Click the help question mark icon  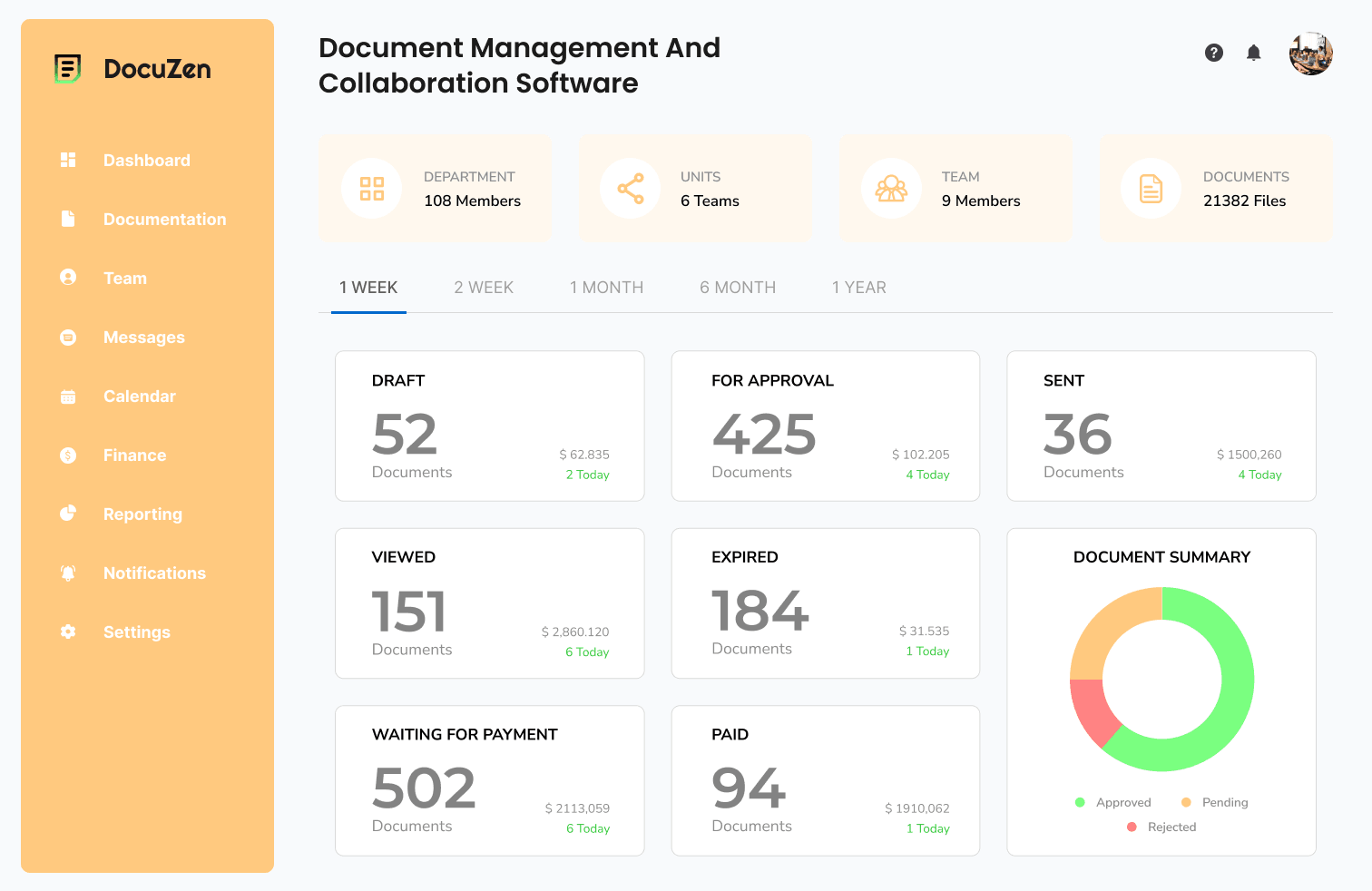[1214, 53]
